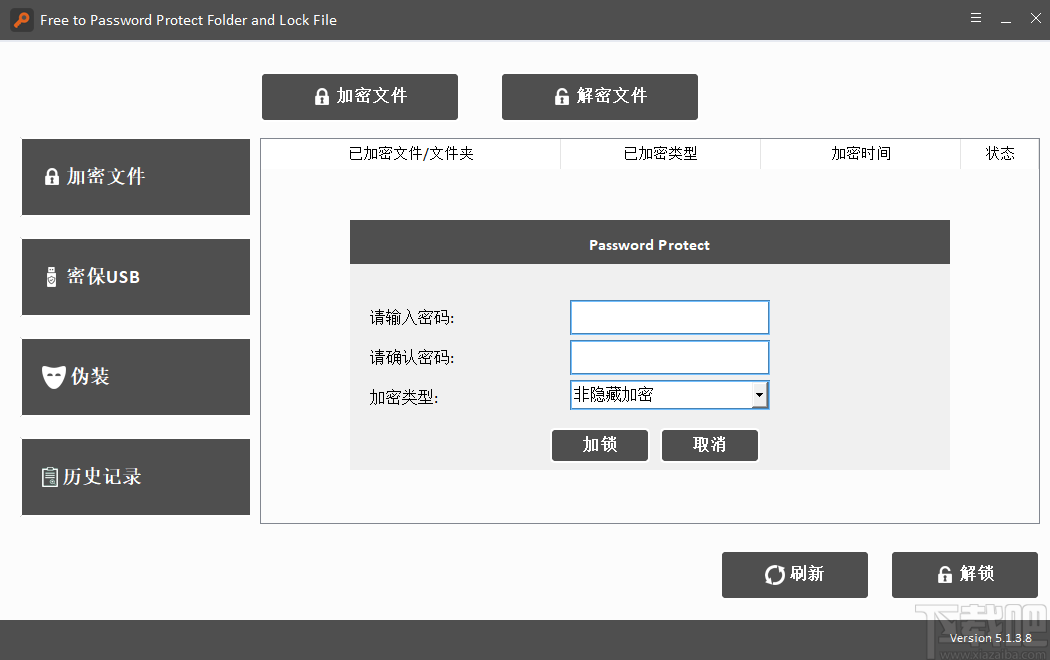Select the 加密文件 sidebar lock icon
Viewport: 1050px width, 660px height.
(x=51, y=176)
